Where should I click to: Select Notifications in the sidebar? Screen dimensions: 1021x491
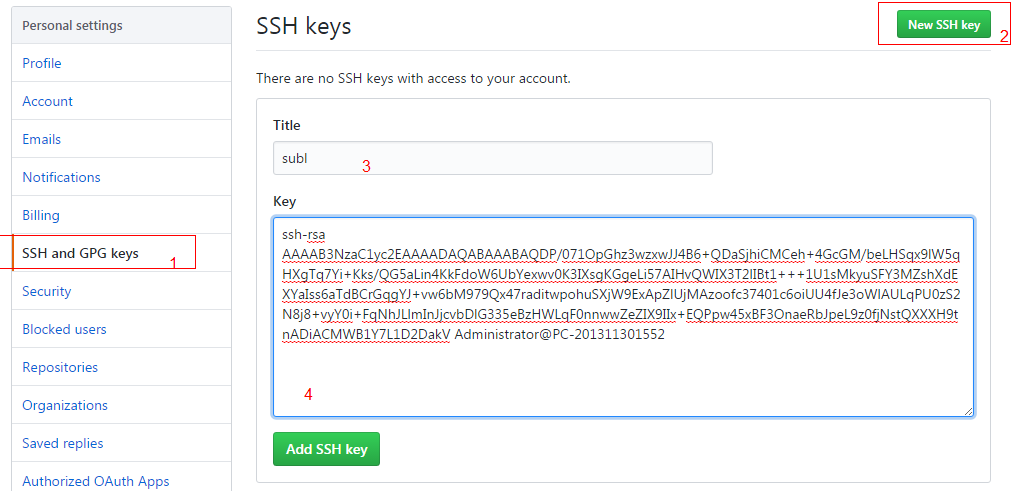pyautogui.click(x=62, y=177)
